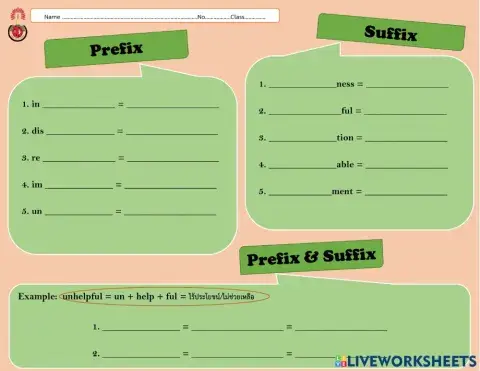This screenshot has width=480, height=371.
Task: Click the meaning blank in 're' row
Action: coord(173,158)
